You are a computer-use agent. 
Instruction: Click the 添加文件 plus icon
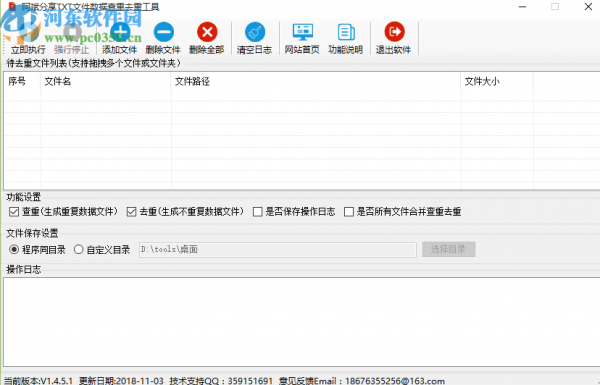tap(120, 32)
